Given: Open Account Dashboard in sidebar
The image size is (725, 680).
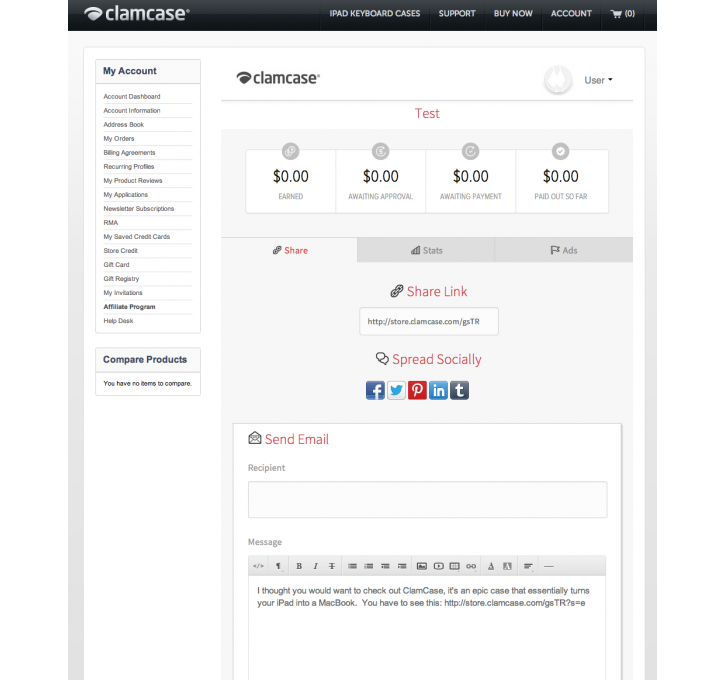Looking at the screenshot, I should (132, 97).
